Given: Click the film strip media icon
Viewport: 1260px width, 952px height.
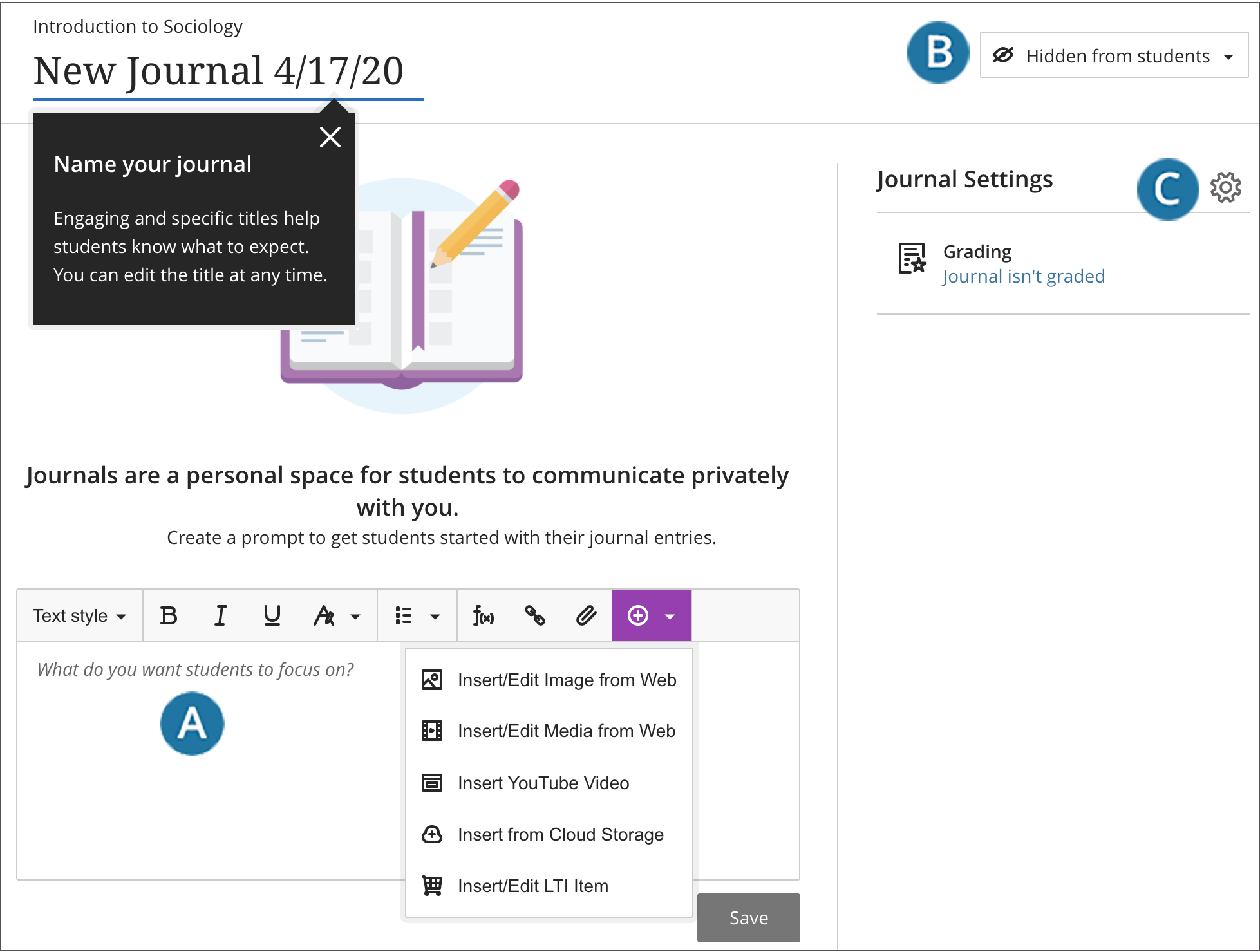Looking at the screenshot, I should pyautogui.click(x=431, y=731).
